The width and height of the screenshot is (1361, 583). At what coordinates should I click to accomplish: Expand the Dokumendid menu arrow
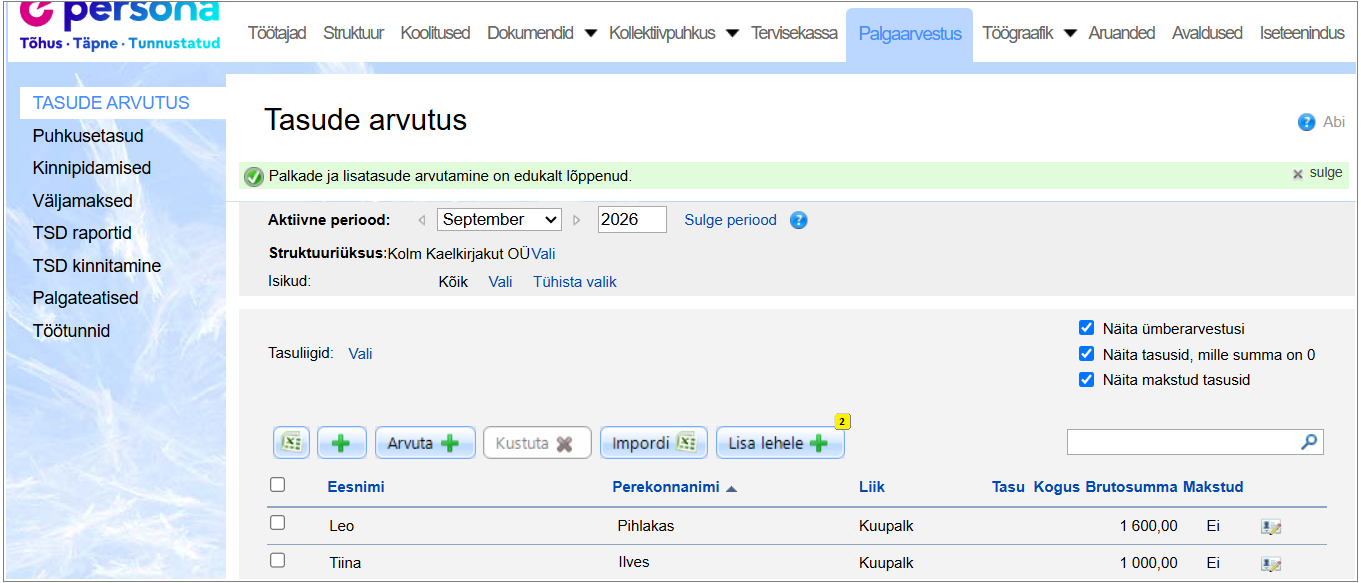point(590,34)
